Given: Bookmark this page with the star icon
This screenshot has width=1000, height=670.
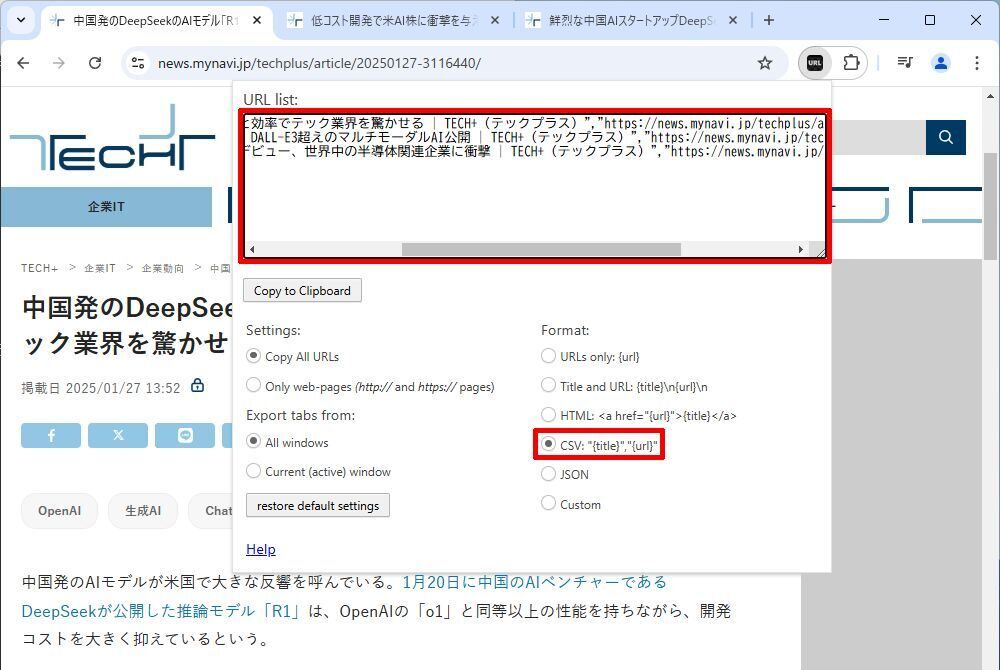Looking at the screenshot, I should click(x=765, y=63).
